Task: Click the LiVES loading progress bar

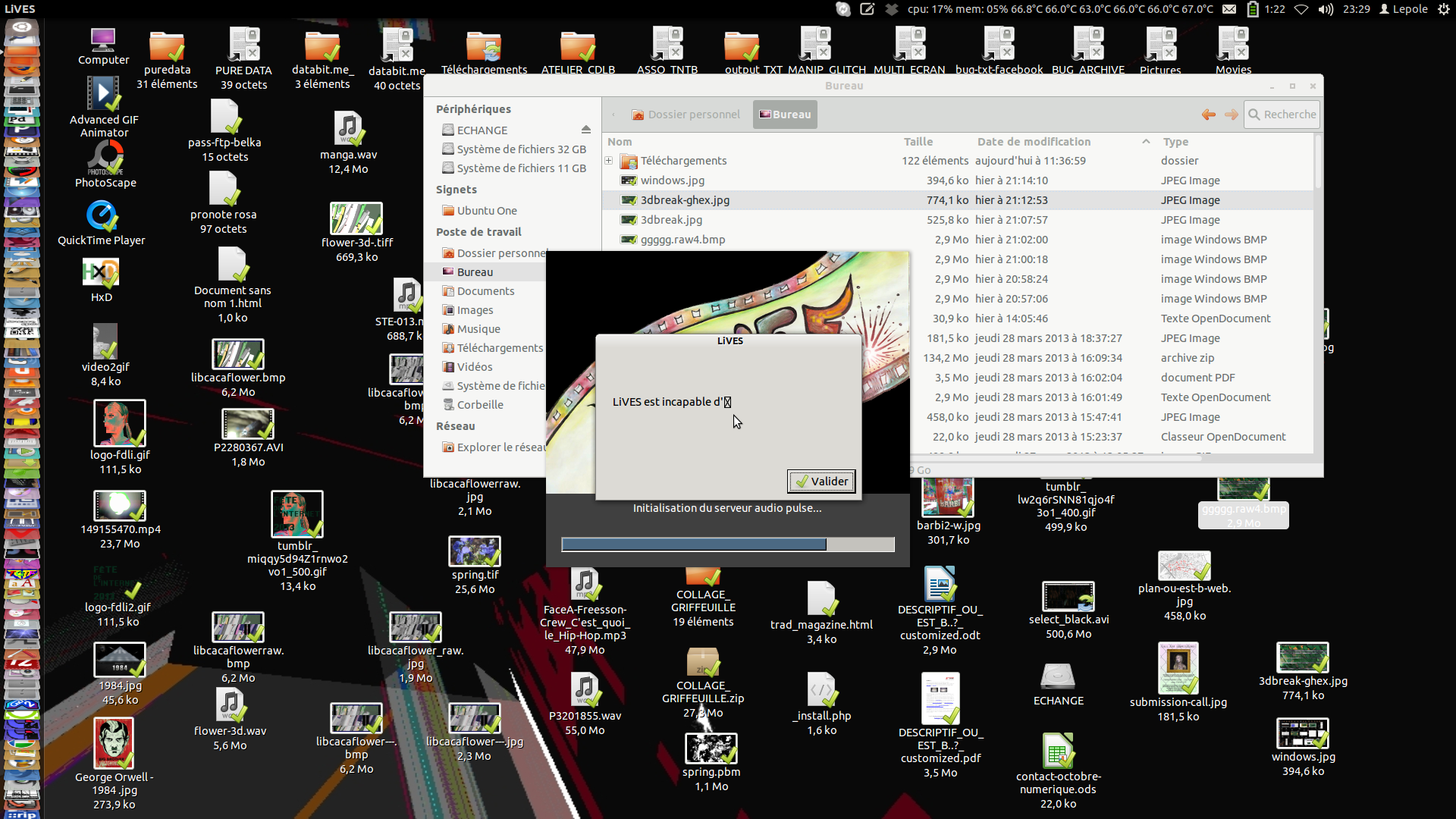Action: coord(727,544)
